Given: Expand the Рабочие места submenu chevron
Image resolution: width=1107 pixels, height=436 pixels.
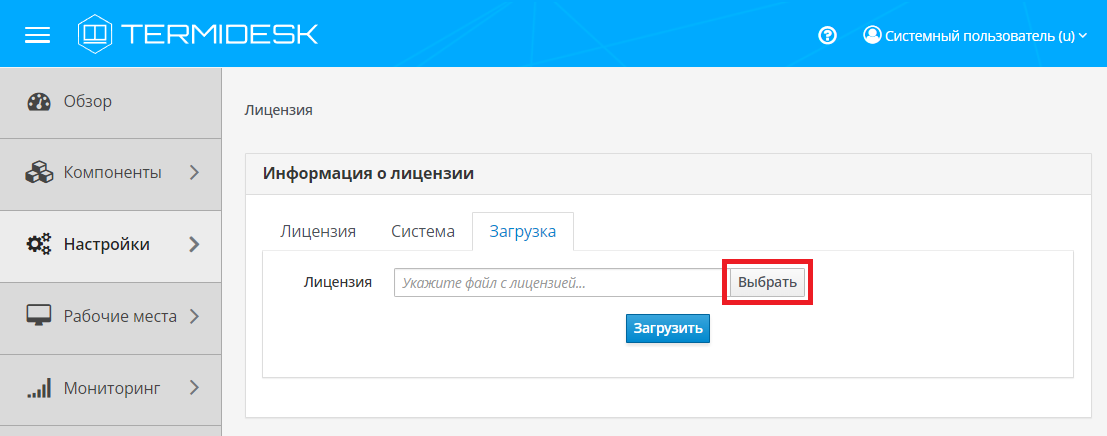Looking at the screenshot, I should point(194,316).
